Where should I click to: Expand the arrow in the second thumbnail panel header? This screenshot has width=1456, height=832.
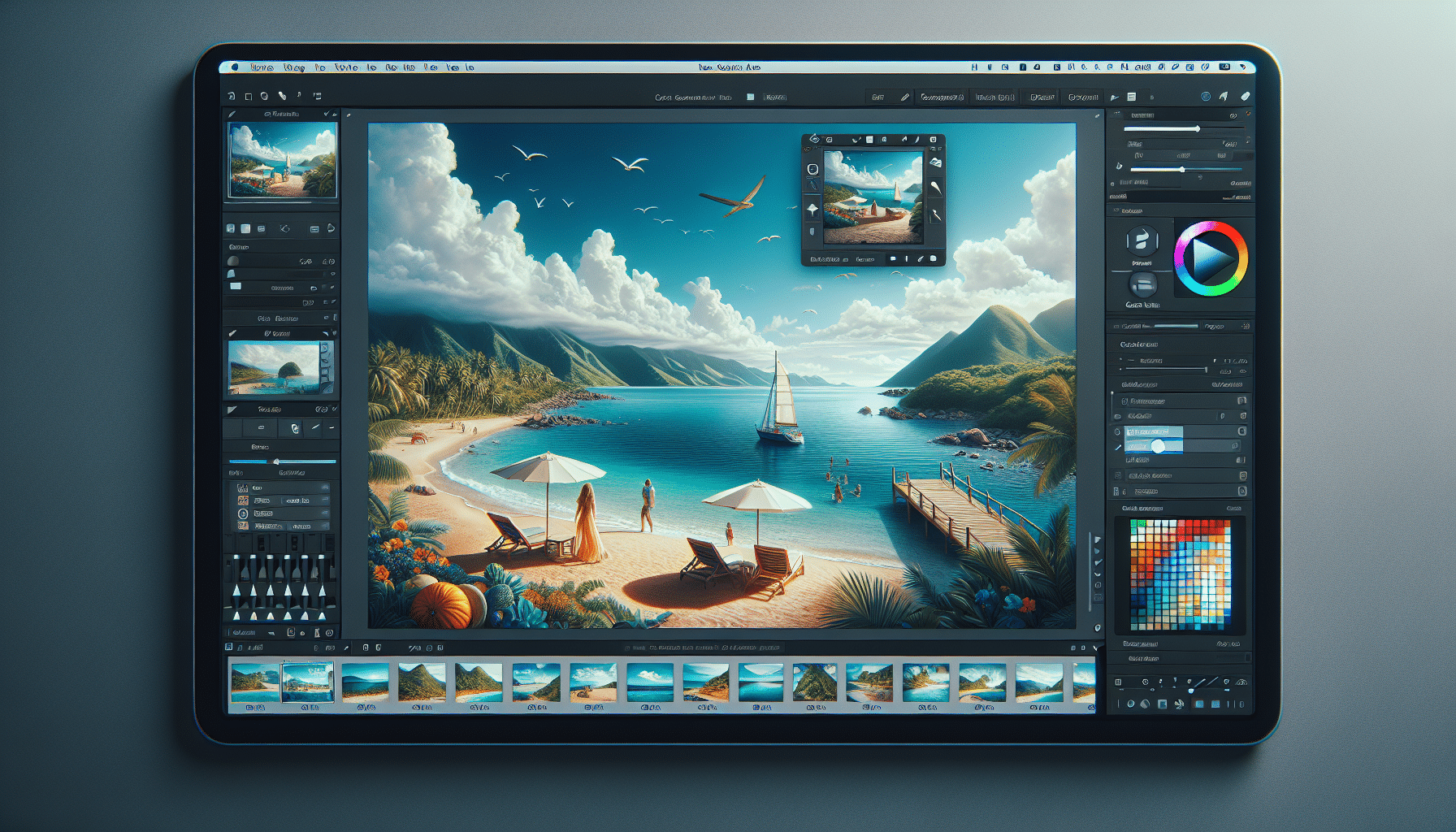pyautogui.click(x=325, y=334)
